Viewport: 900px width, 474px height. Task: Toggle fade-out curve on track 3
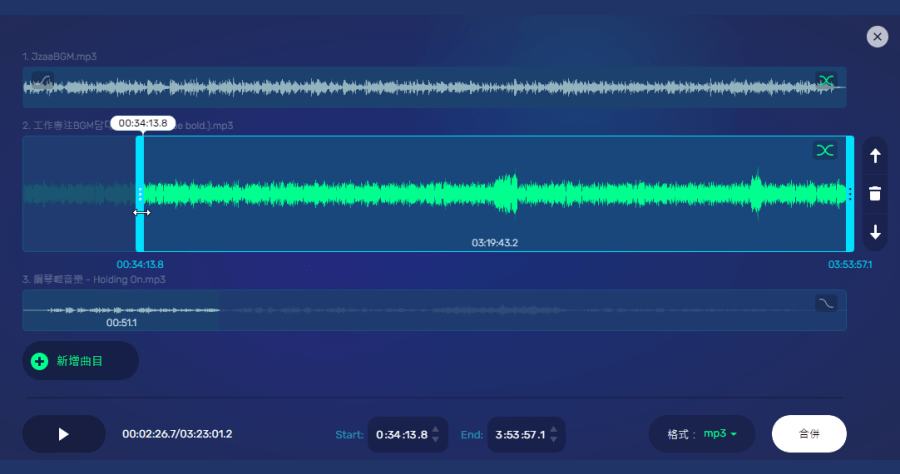pos(826,303)
